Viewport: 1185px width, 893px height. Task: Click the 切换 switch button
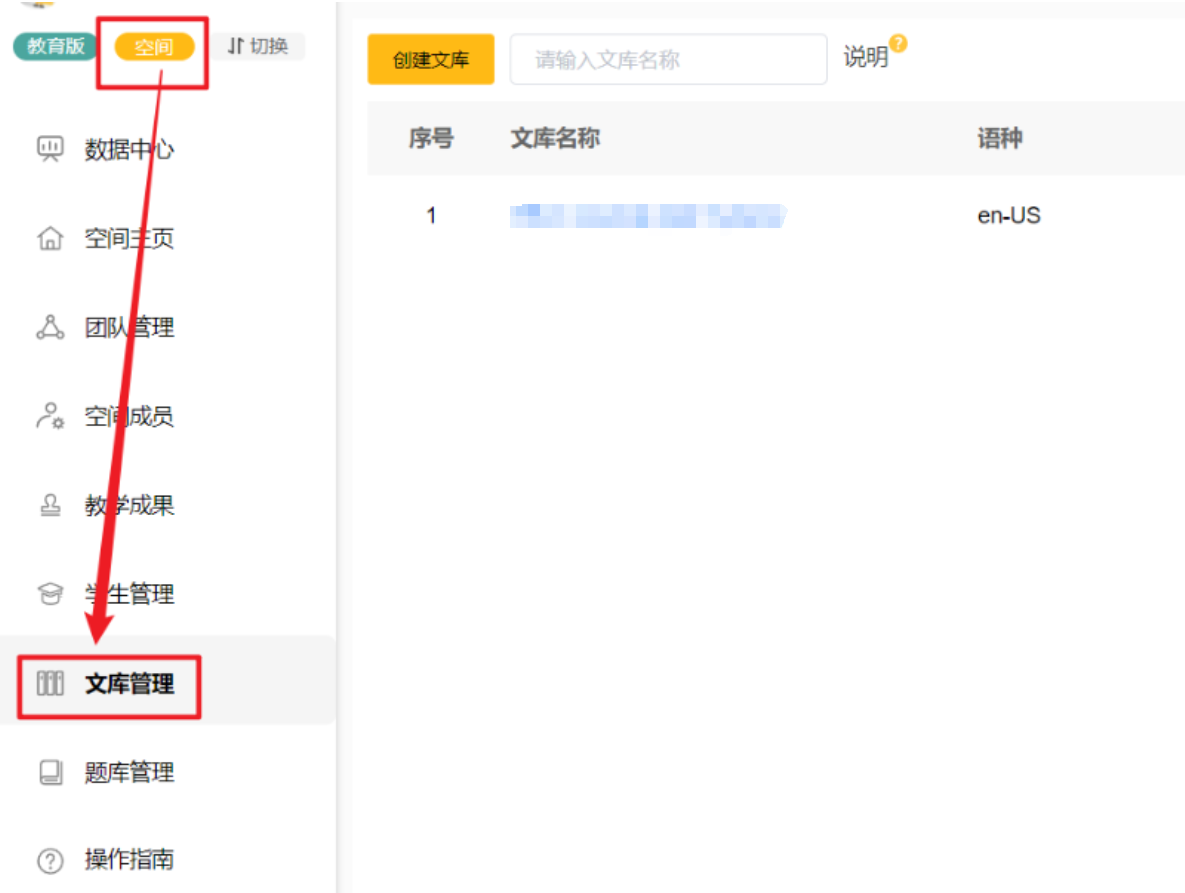[258, 46]
